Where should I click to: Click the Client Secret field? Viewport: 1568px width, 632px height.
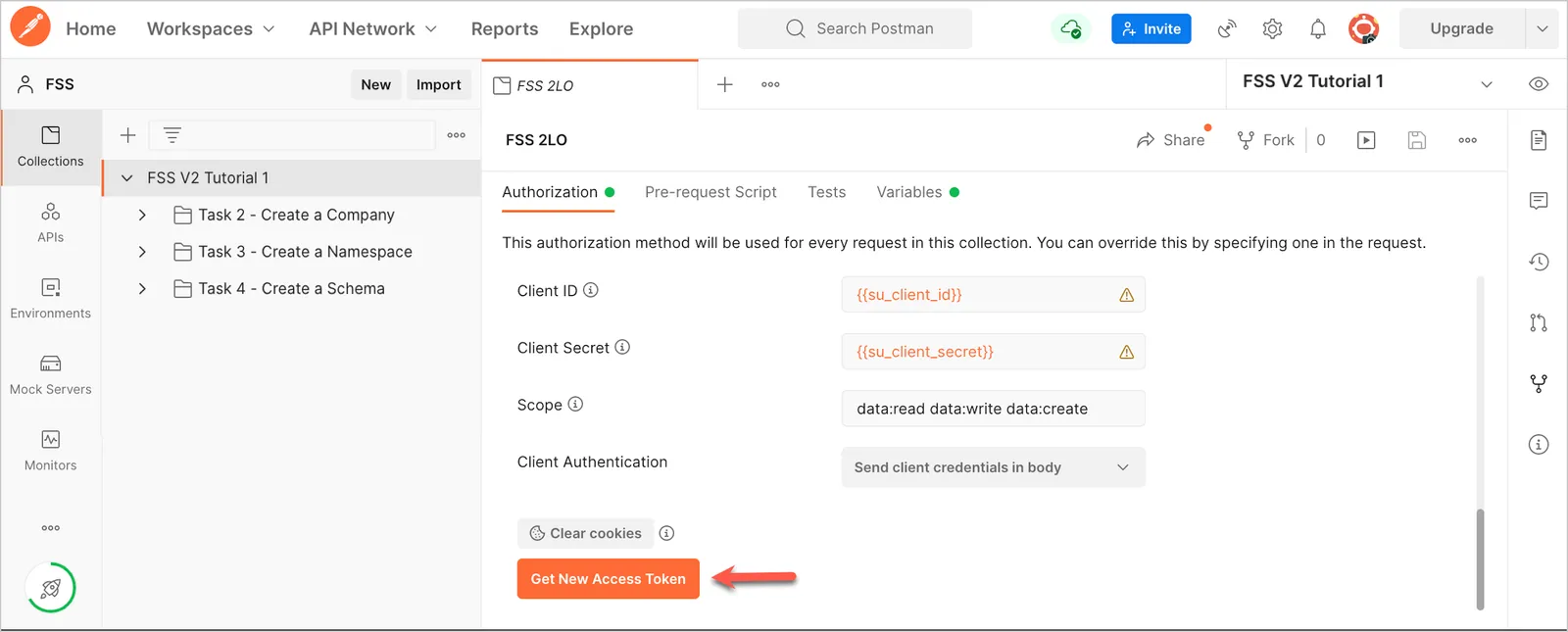993,352
